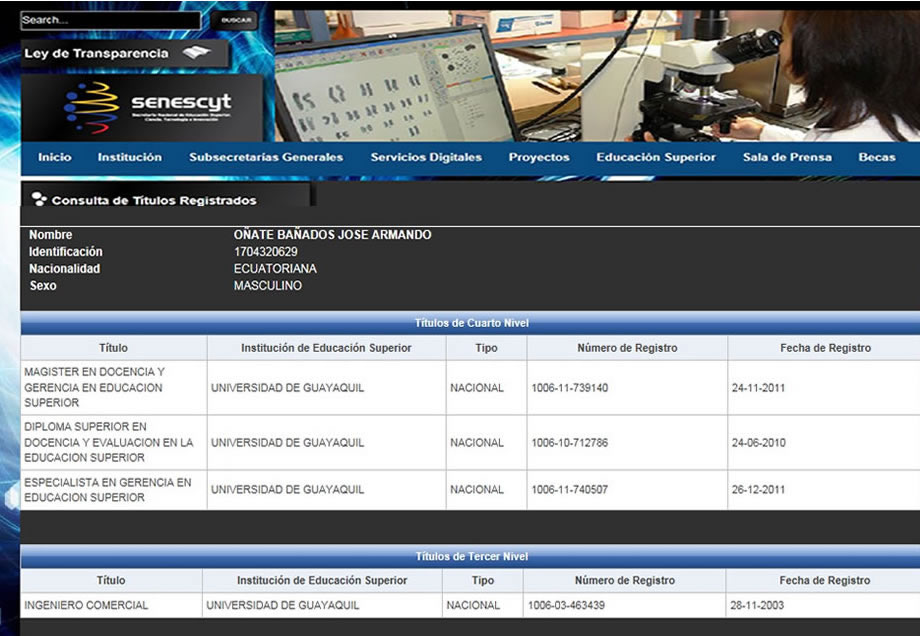Open the Ley de Transparencia link

(x=97, y=54)
